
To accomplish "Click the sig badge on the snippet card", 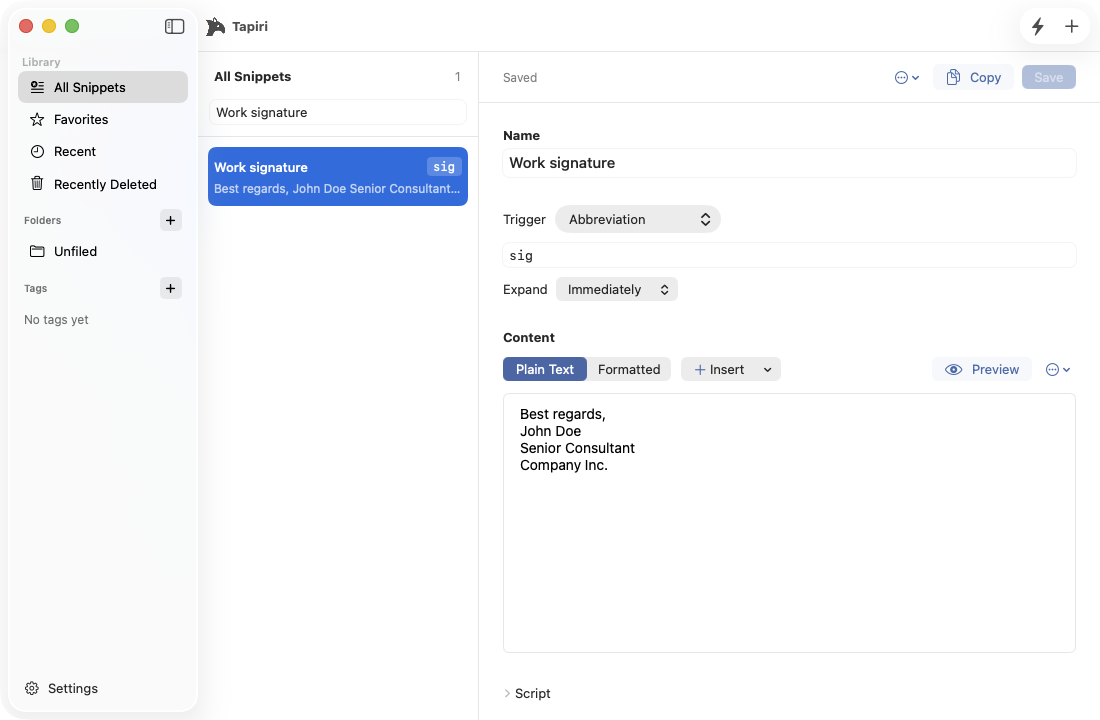I will tap(444, 166).
